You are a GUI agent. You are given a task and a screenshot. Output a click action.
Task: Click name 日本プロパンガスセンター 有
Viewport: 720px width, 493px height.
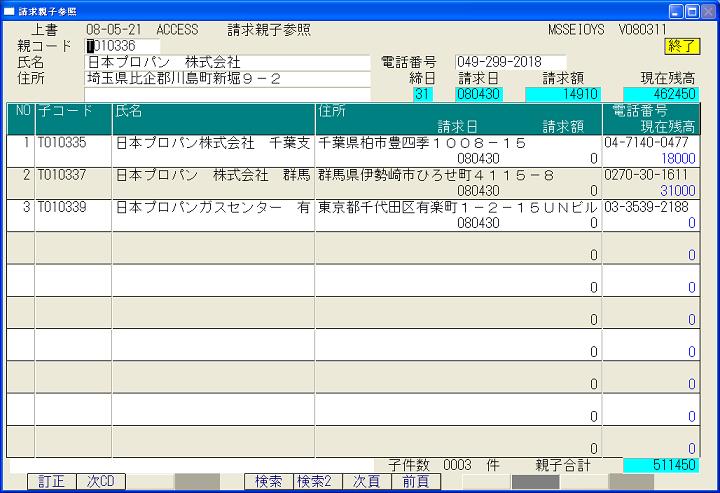click(x=213, y=207)
